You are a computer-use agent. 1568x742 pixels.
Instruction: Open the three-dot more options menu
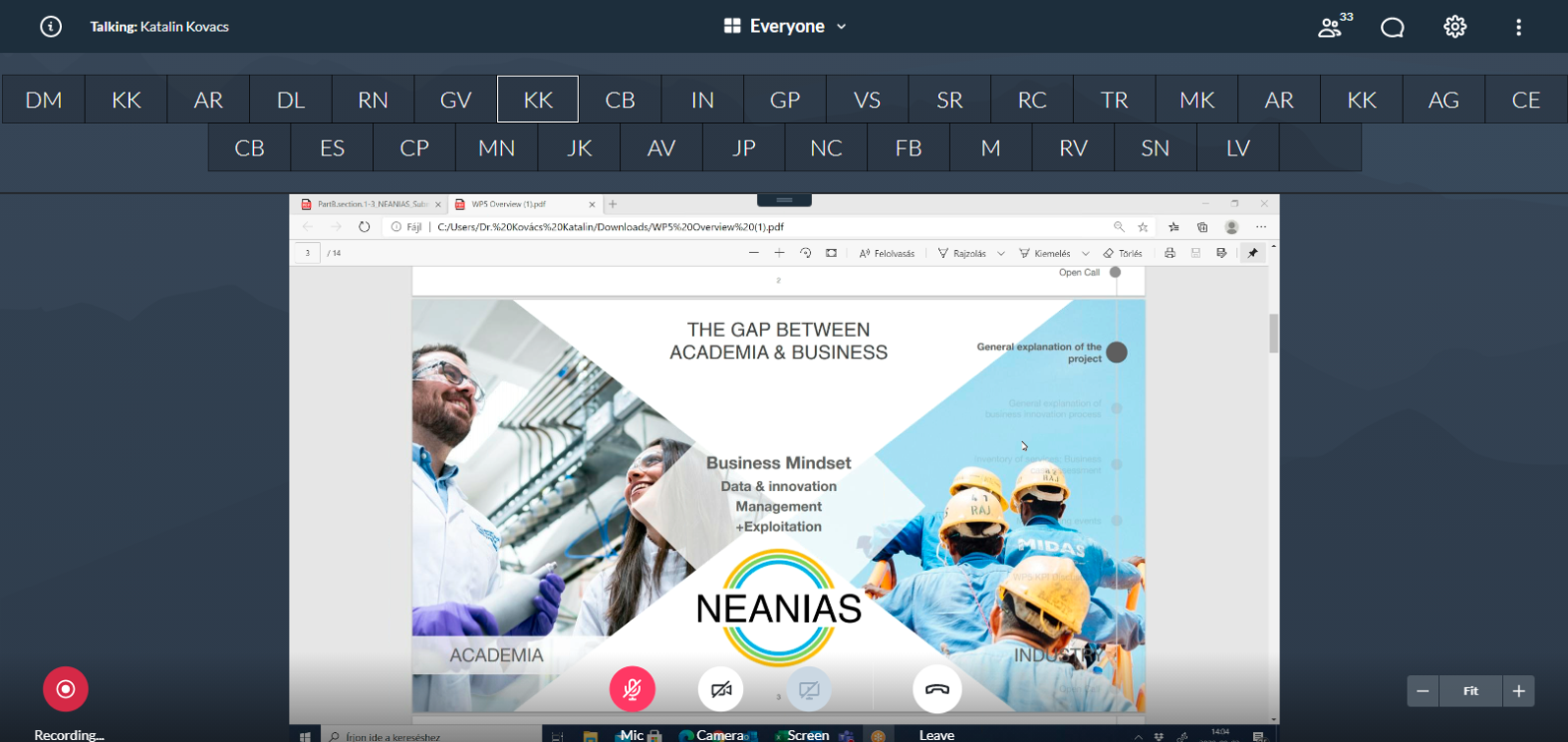pos(1519,28)
